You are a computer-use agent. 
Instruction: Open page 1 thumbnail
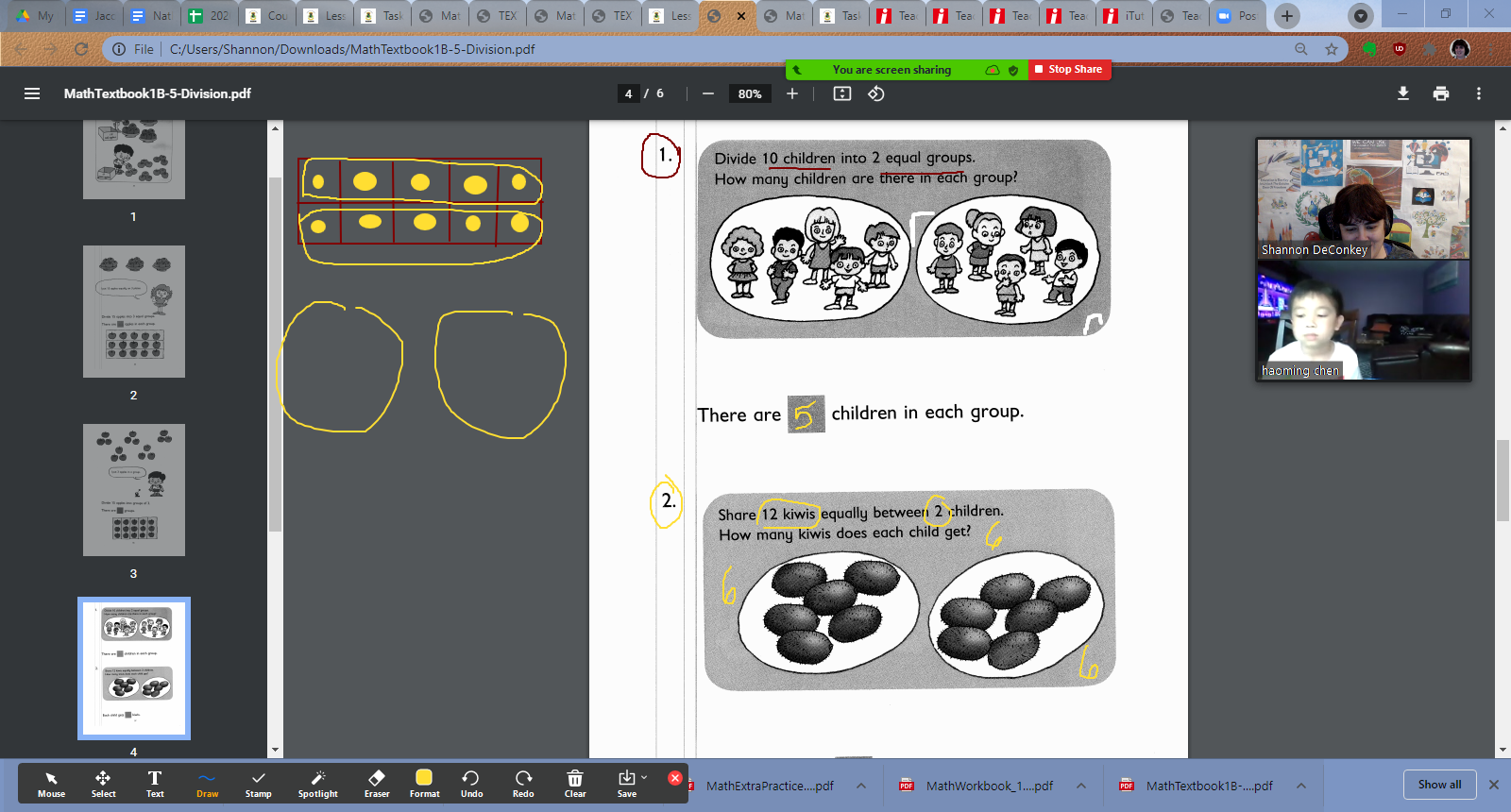click(x=134, y=159)
